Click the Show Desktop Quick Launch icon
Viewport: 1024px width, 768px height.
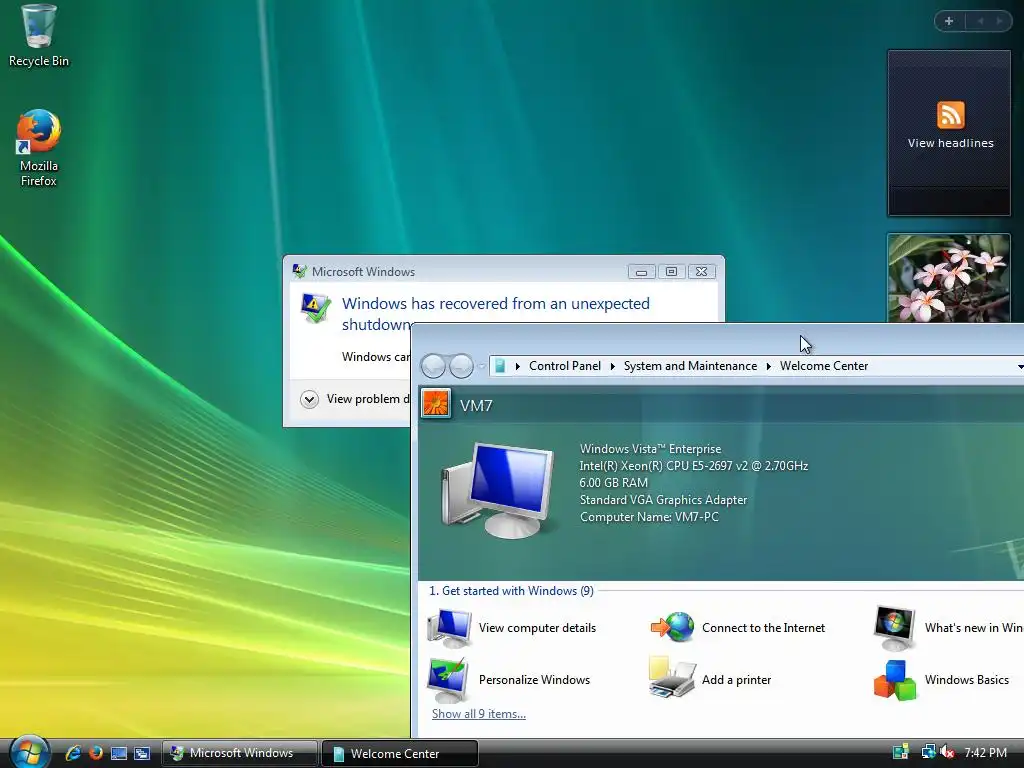click(x=119, y=753)
